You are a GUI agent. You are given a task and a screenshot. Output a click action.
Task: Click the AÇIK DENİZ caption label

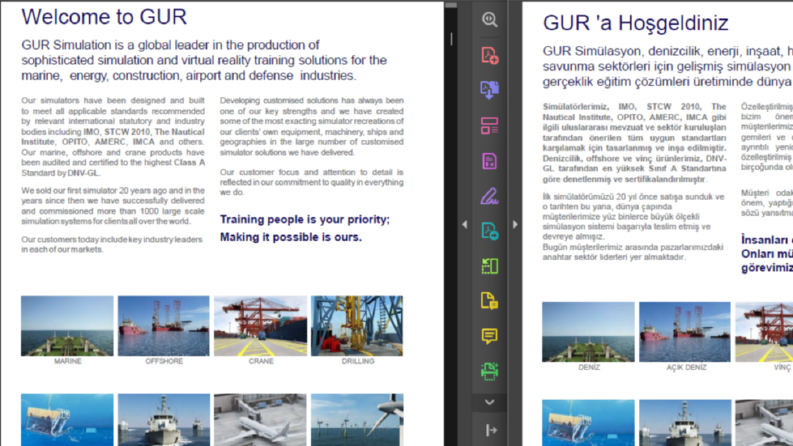686,367
